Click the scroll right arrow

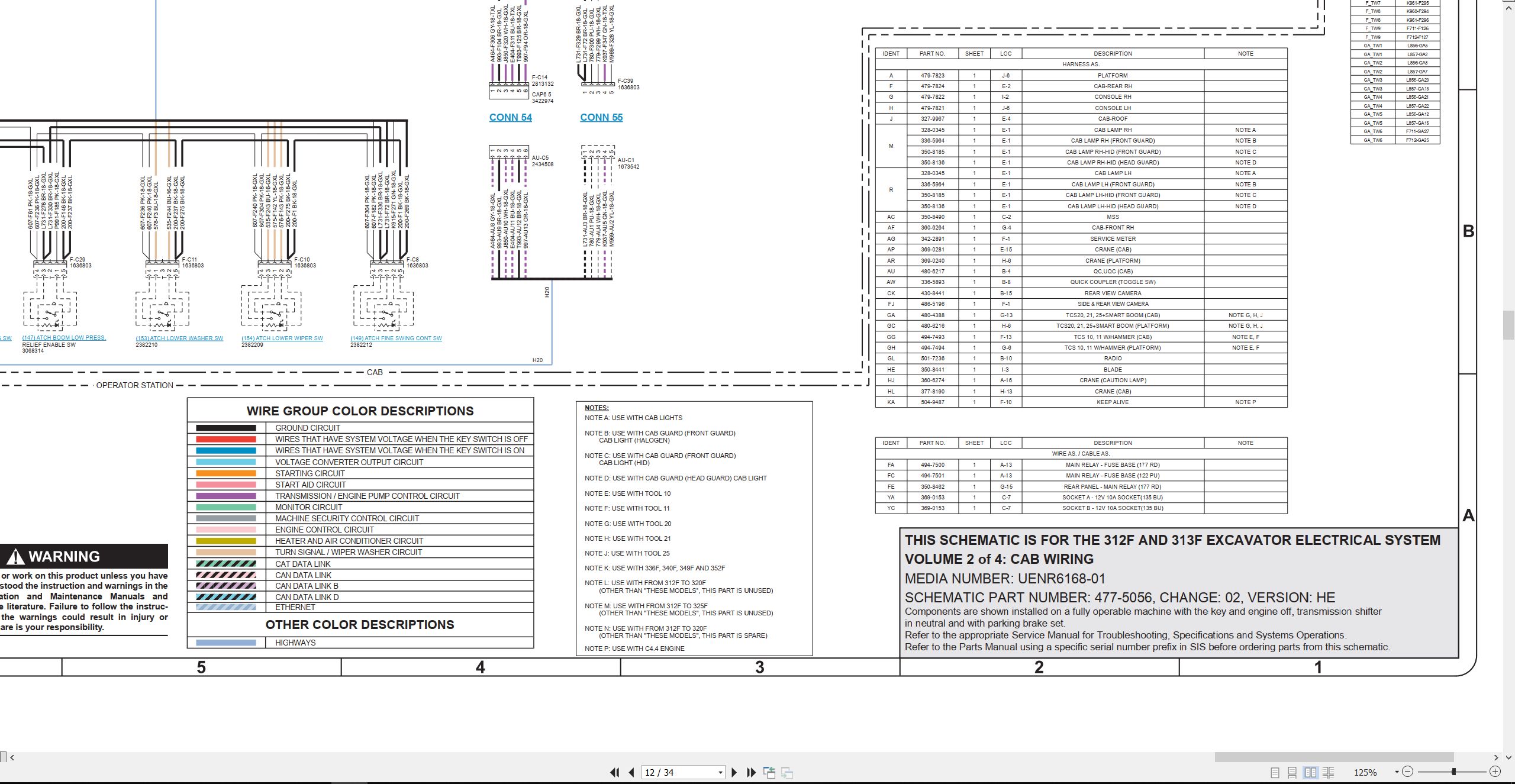tap(1496, 757)
